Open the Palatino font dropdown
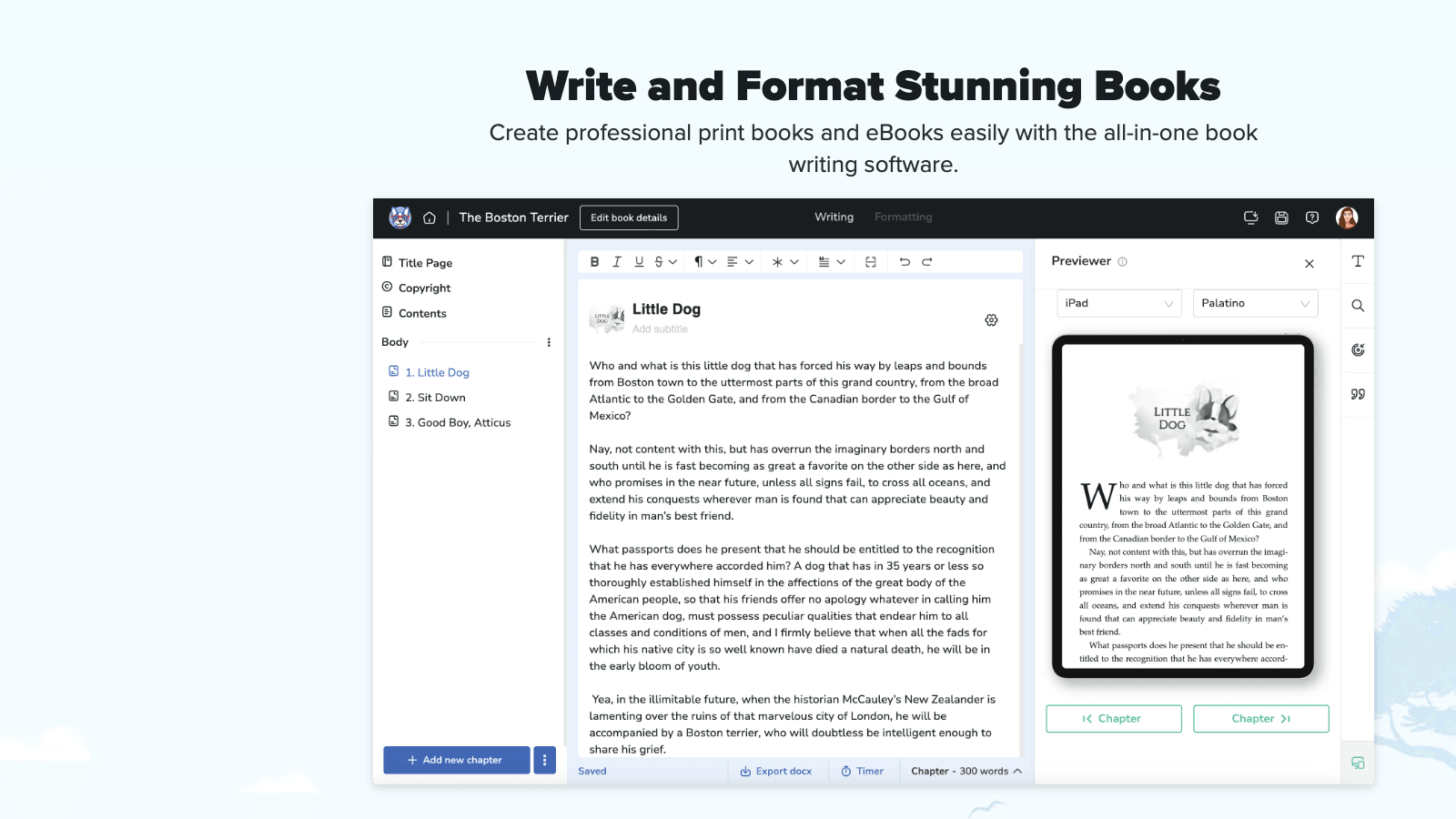1456x819 pixels. tap(1256, 303)
